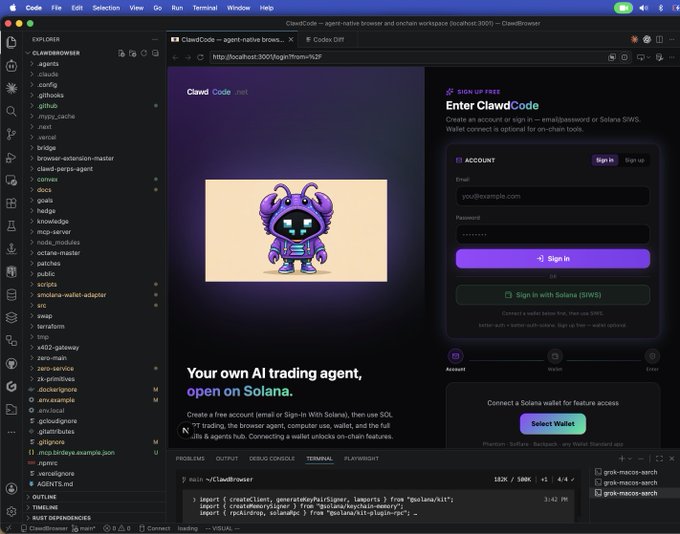Collapse the CLAWDBROWSER root folder
Screen dimensions: 680x534
[56, 53]
